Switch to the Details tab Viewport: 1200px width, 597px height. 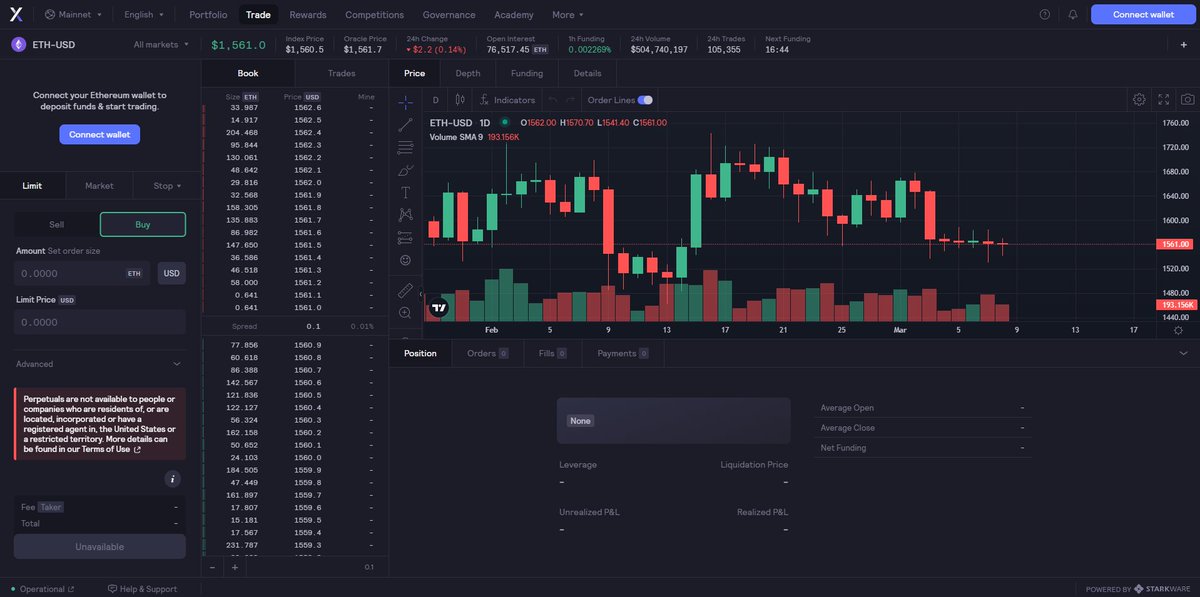point(587,73)
